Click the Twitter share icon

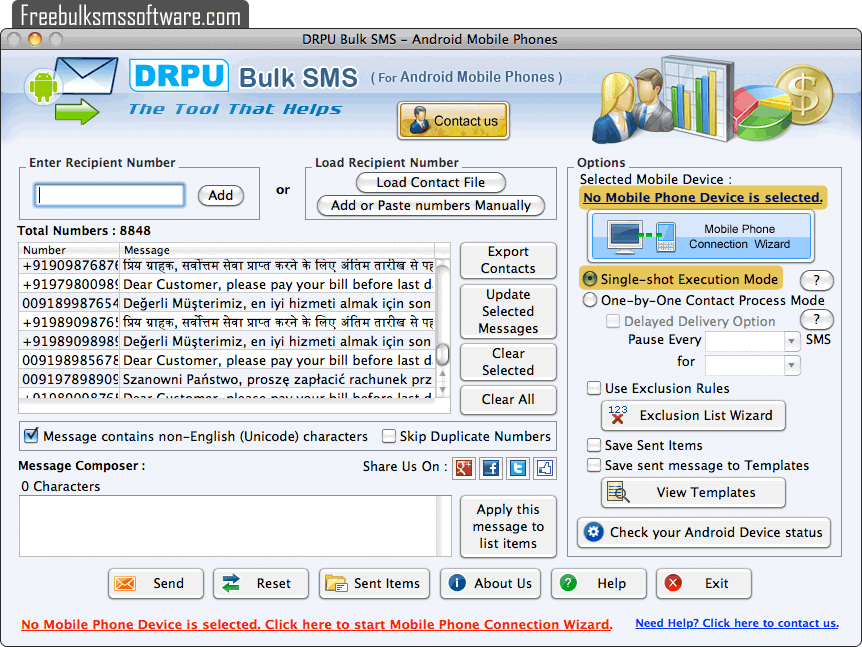[518, 467]
